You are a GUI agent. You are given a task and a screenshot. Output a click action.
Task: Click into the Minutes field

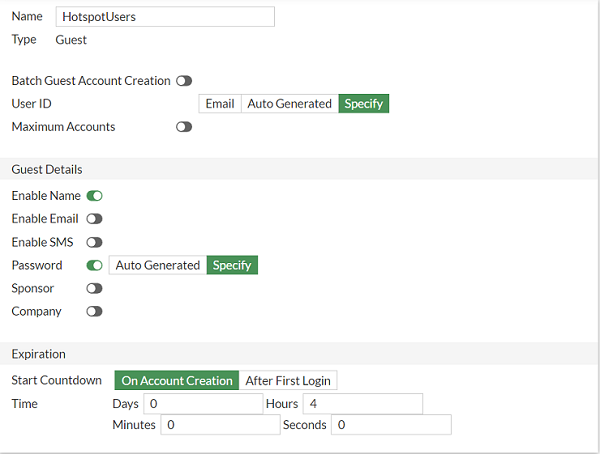click(x=219, y=425)
